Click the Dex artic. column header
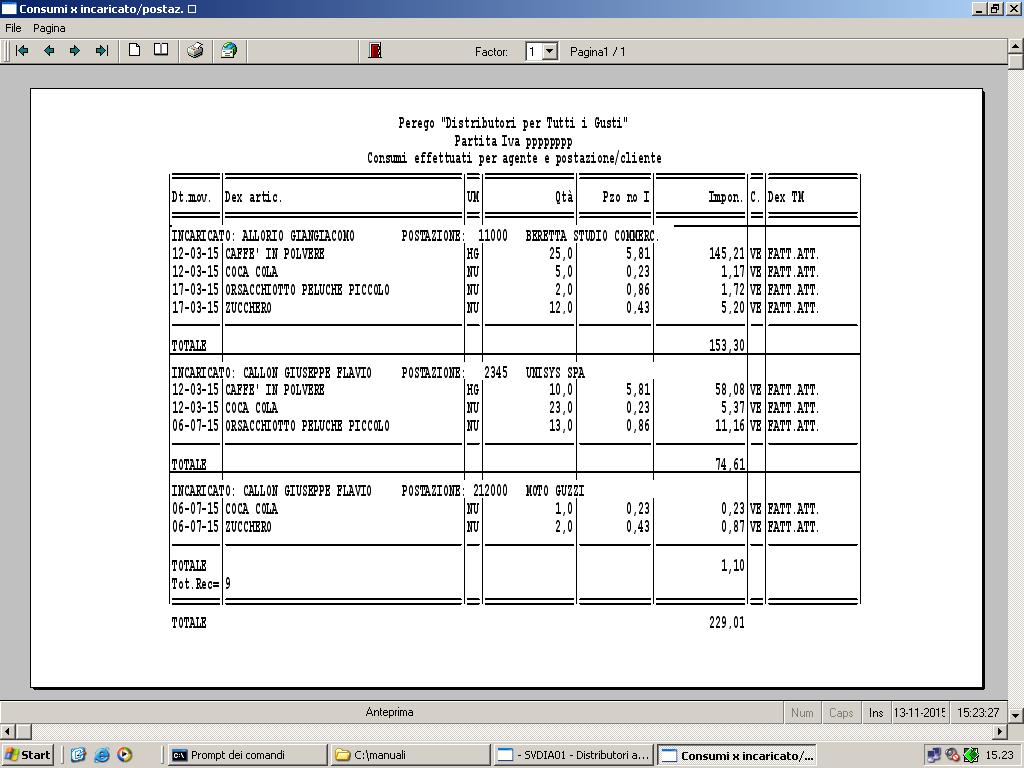The height and width of the screenshot is (768, 1024). 253,197
